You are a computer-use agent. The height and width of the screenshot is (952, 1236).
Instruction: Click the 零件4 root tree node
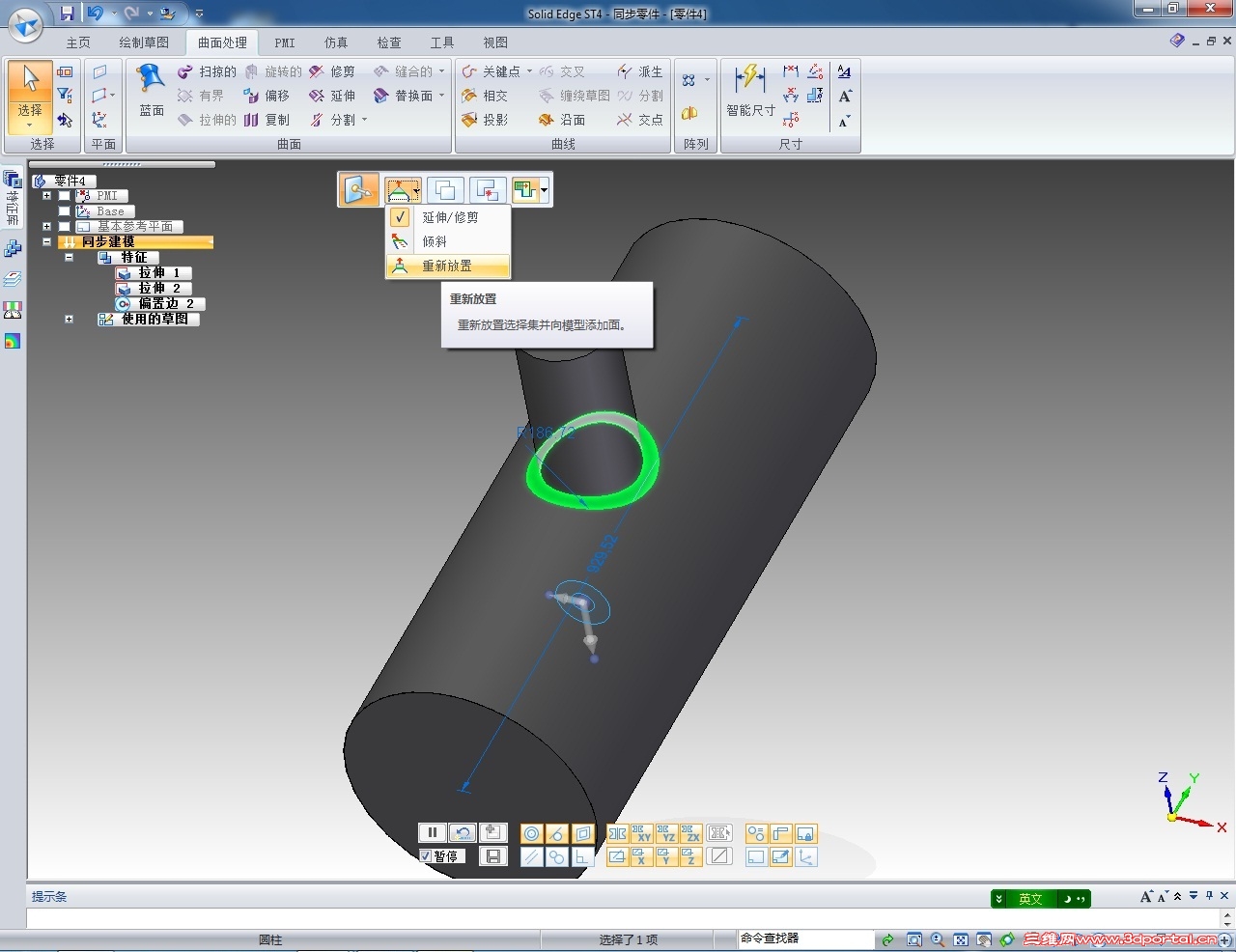tap(63, 181)
